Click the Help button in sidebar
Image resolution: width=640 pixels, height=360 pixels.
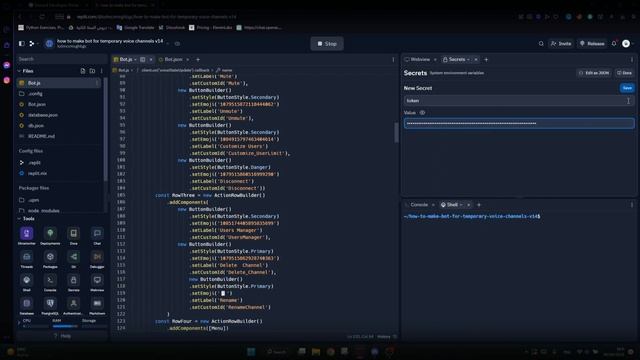(62, 336)
